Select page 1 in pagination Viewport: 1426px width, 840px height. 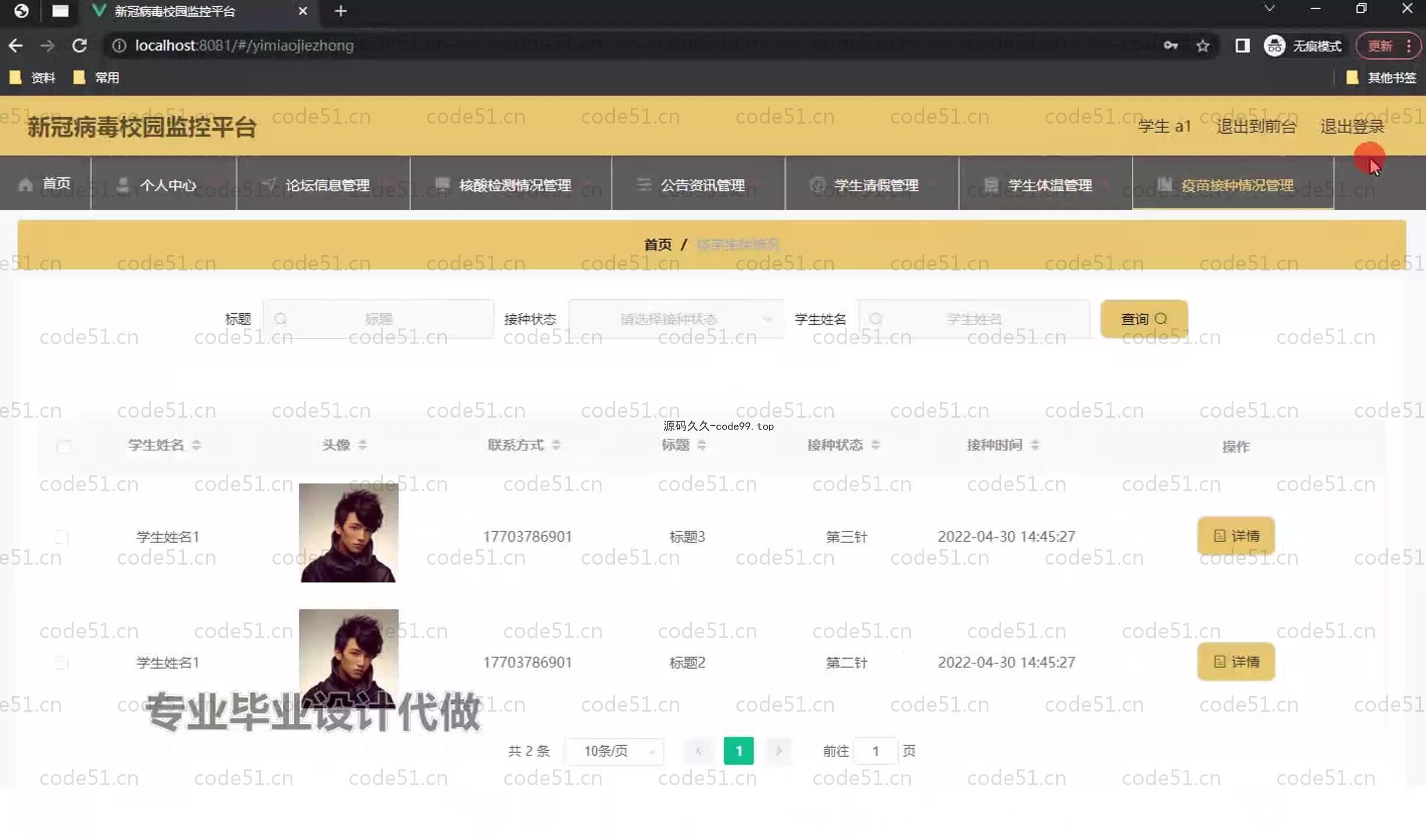(738, 751)
